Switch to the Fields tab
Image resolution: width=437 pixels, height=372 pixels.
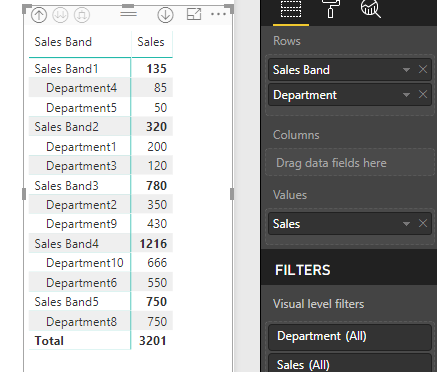[291, 9]
